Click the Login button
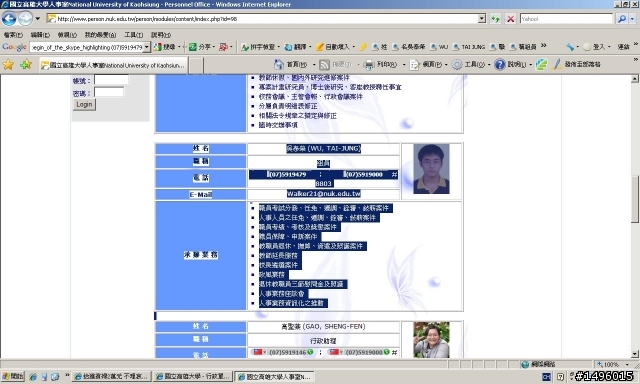The image size is (640, 384). (84, 104)
